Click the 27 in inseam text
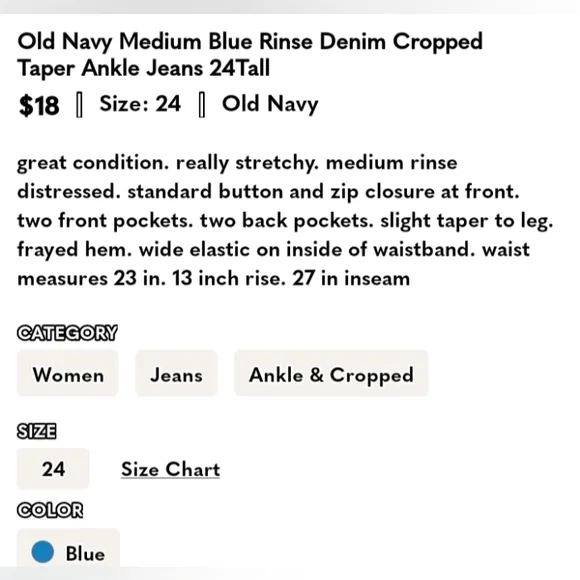Viewport: 580px width, 580px height. (x=351, y=278)
